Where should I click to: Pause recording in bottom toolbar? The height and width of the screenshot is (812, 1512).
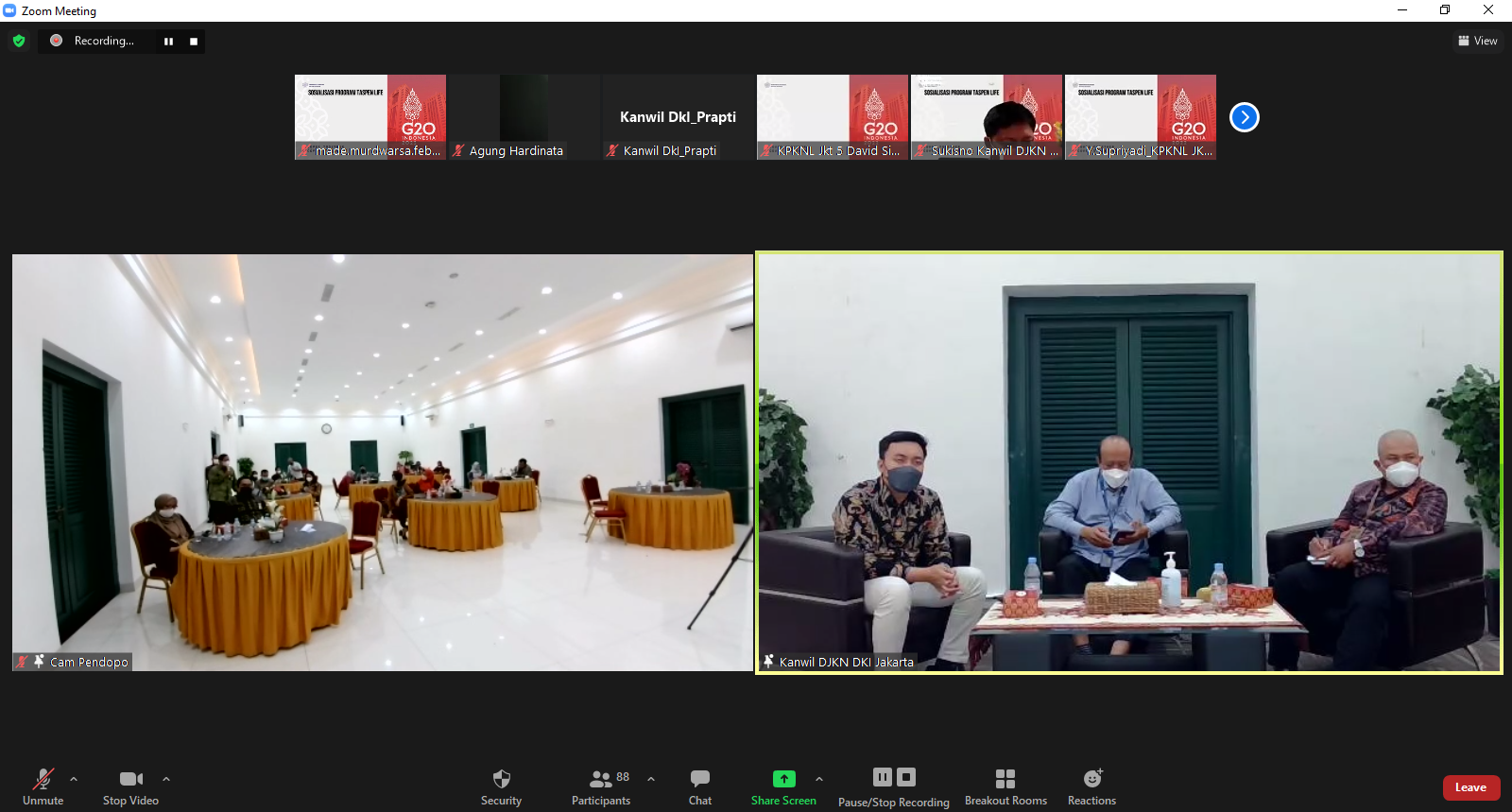click(882, 777)
